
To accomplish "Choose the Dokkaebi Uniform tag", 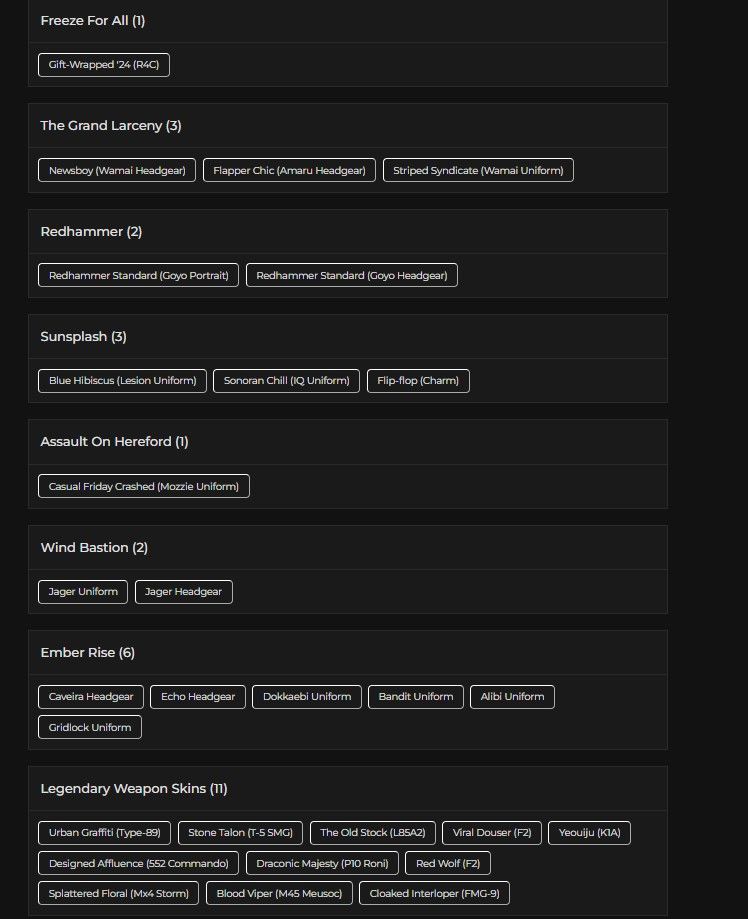I will pos(306,697).
